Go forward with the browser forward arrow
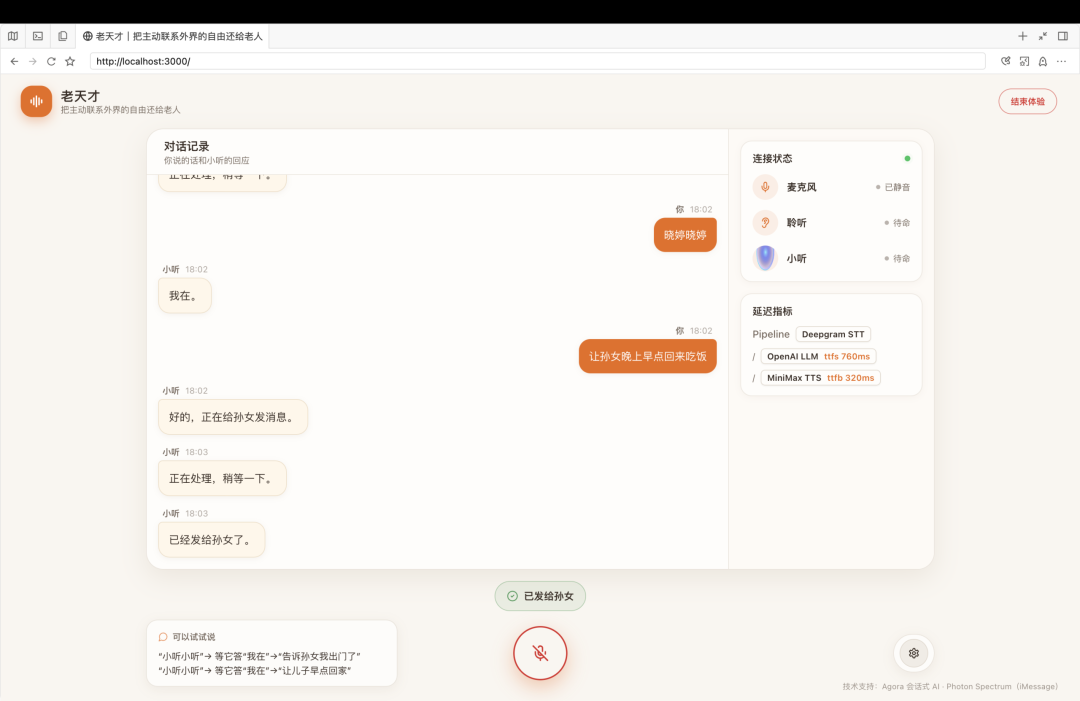 (32, 61)
